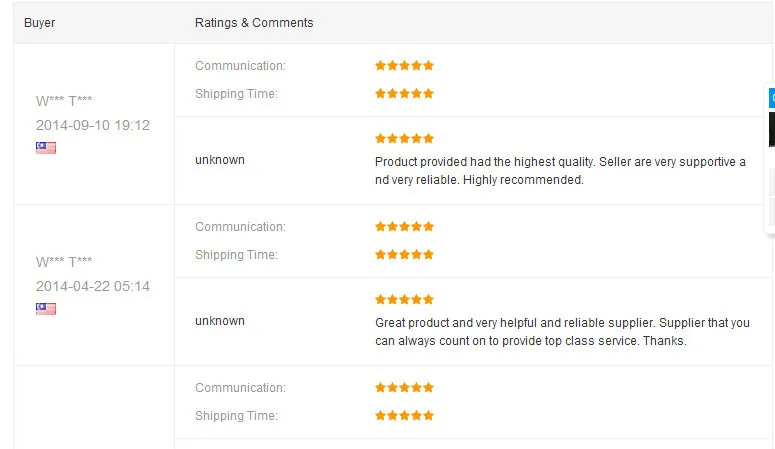Click Shipping Time stars in the 2014-09-10 review

coord(404,94)
